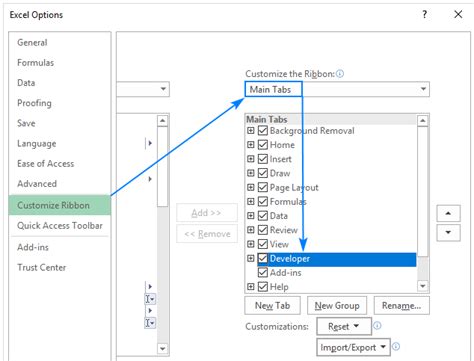Go to the Proofing options

(x=34, y=103)
